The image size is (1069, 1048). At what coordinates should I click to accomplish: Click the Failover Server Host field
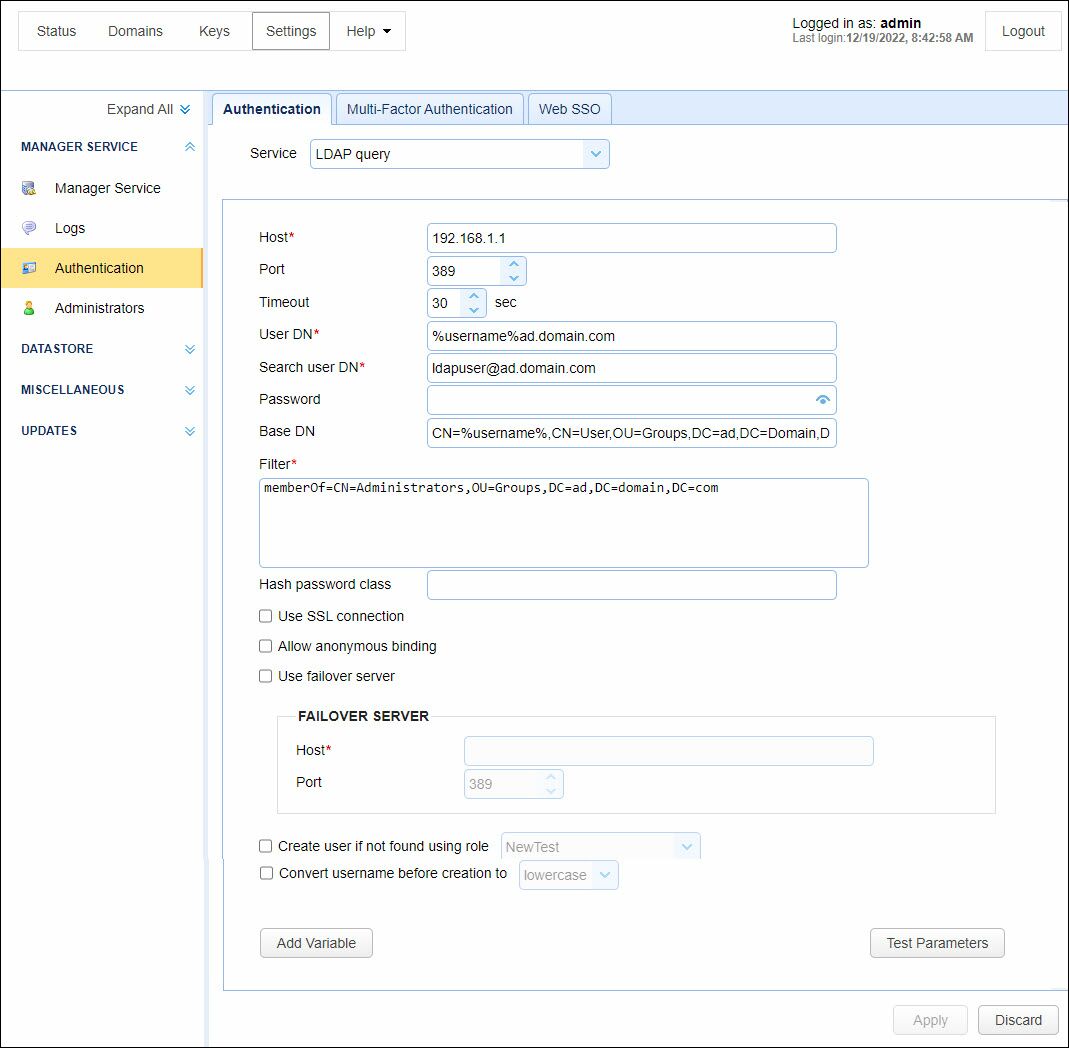pos(668,751)
